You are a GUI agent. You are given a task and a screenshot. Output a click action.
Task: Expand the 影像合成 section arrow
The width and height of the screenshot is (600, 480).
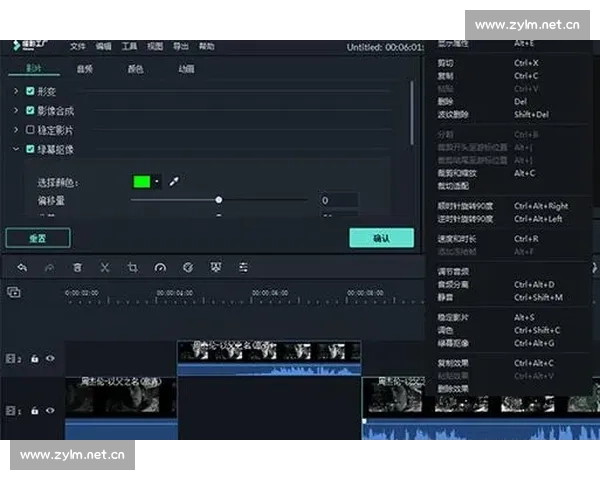[x=16, y=110]
